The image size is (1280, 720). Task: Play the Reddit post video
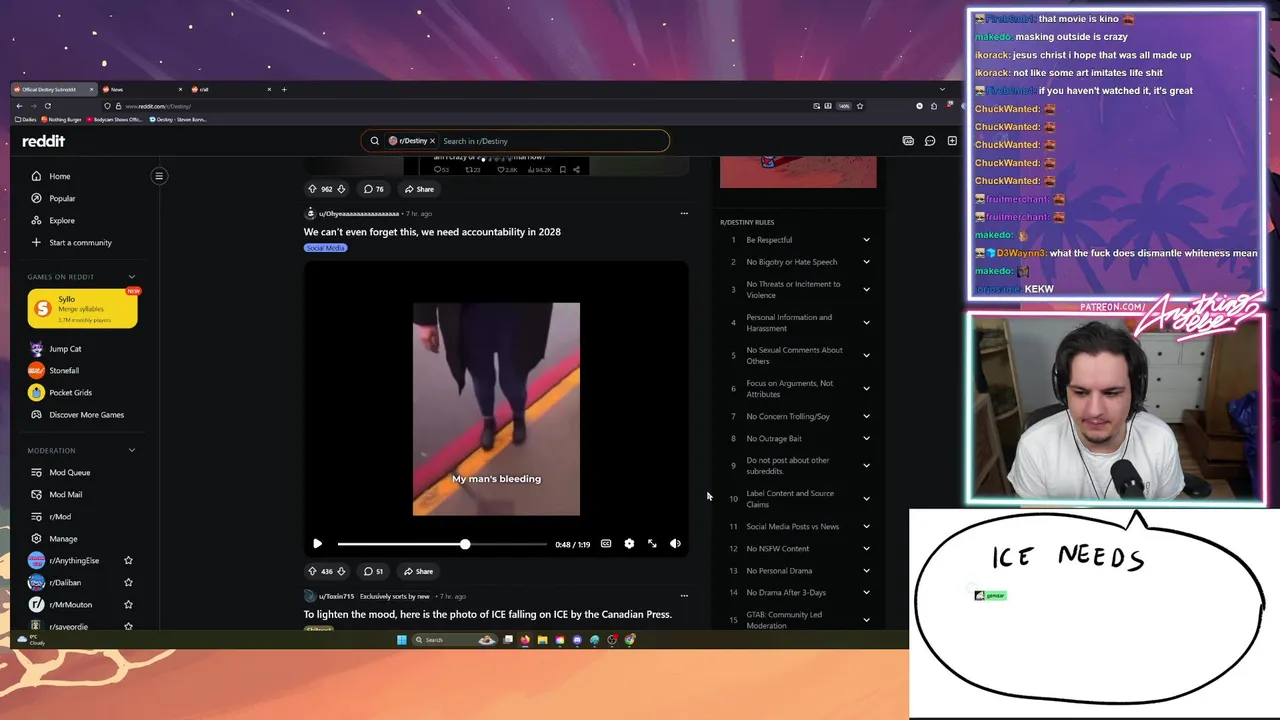click(x=317, y=544)
